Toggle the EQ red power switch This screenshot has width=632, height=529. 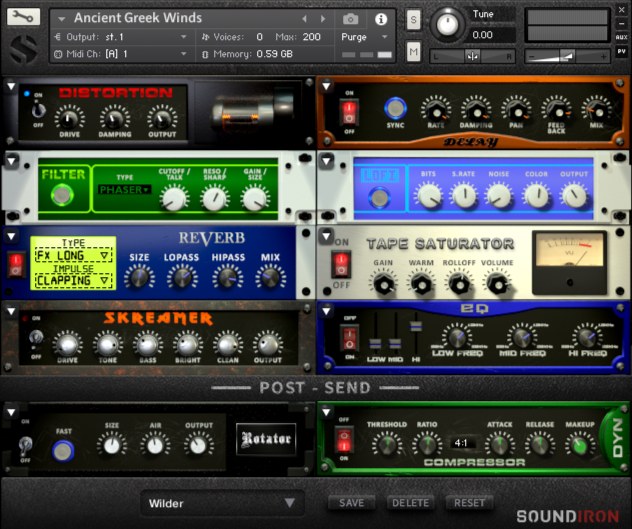[x=349, y=338]
